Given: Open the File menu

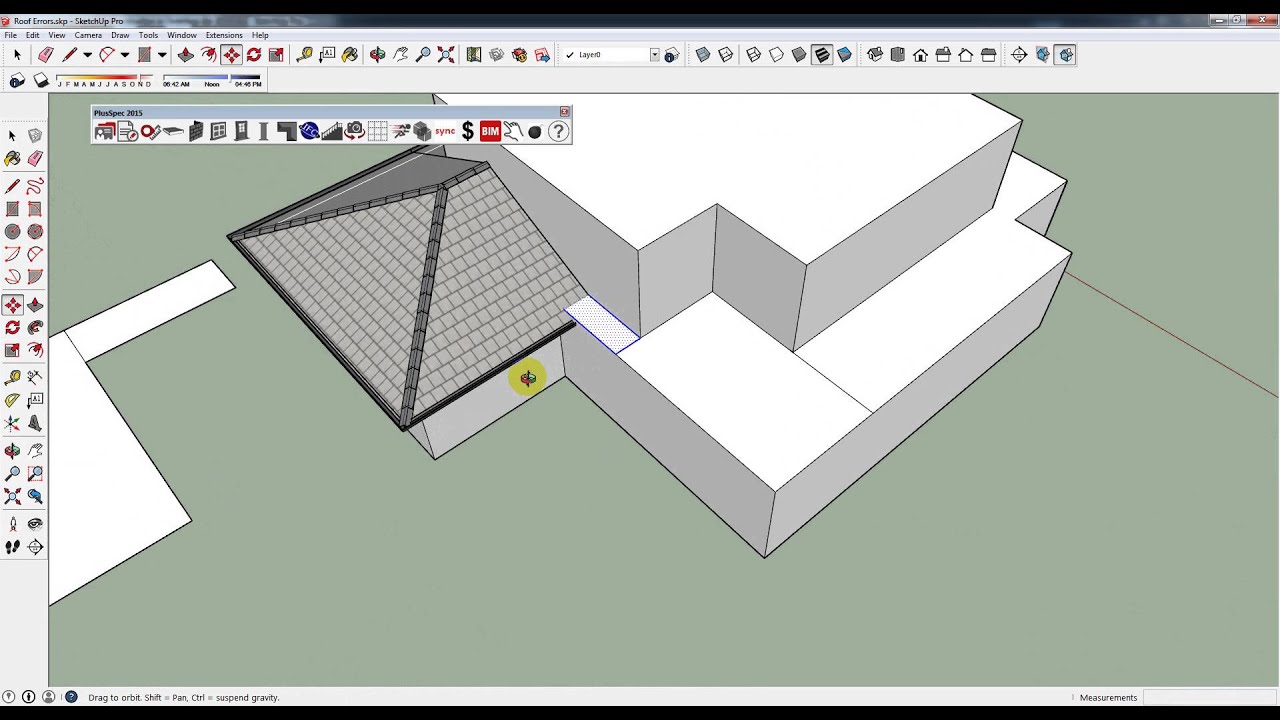Looking at the screenshot, I should click(x=10, y=35).
